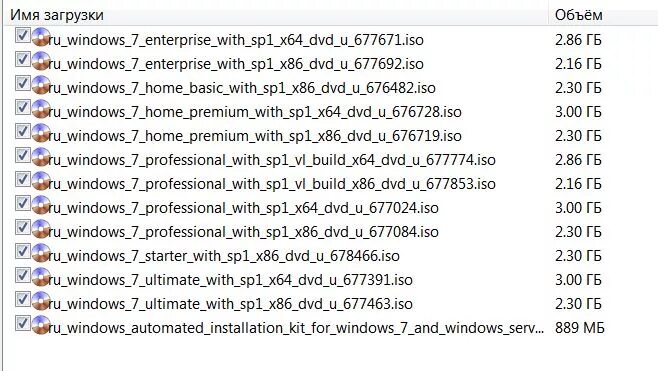This screenshot has width=658, height=371.
Task: Click disc icon of enterprise x64 677671 iso
Action: pyautogui.click(x=41, y=37)
